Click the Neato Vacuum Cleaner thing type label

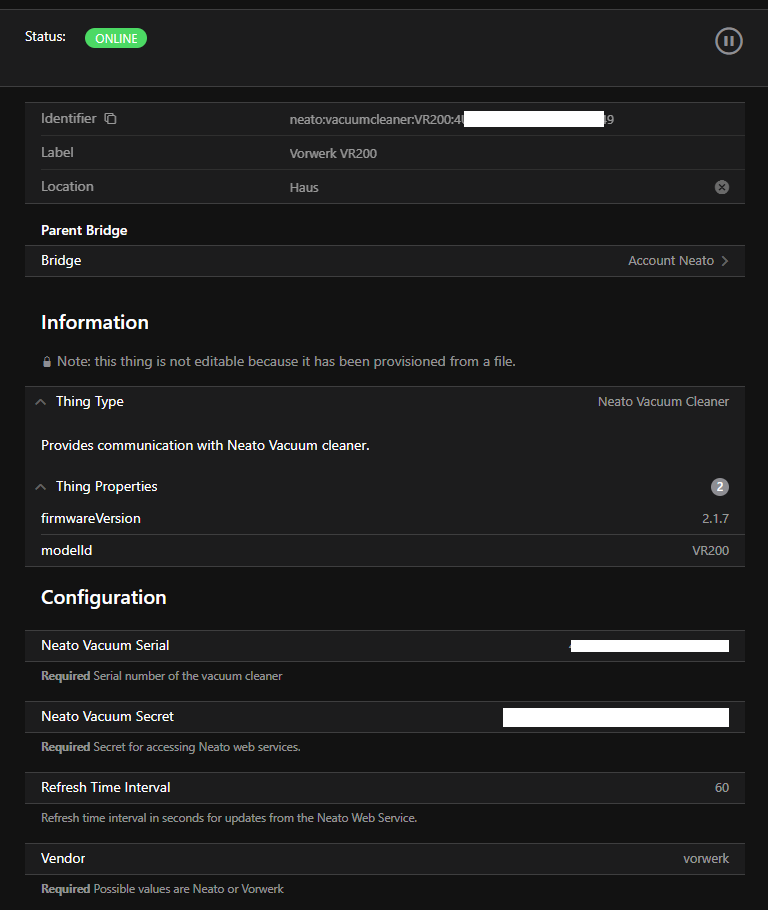(x=663, y=402)
